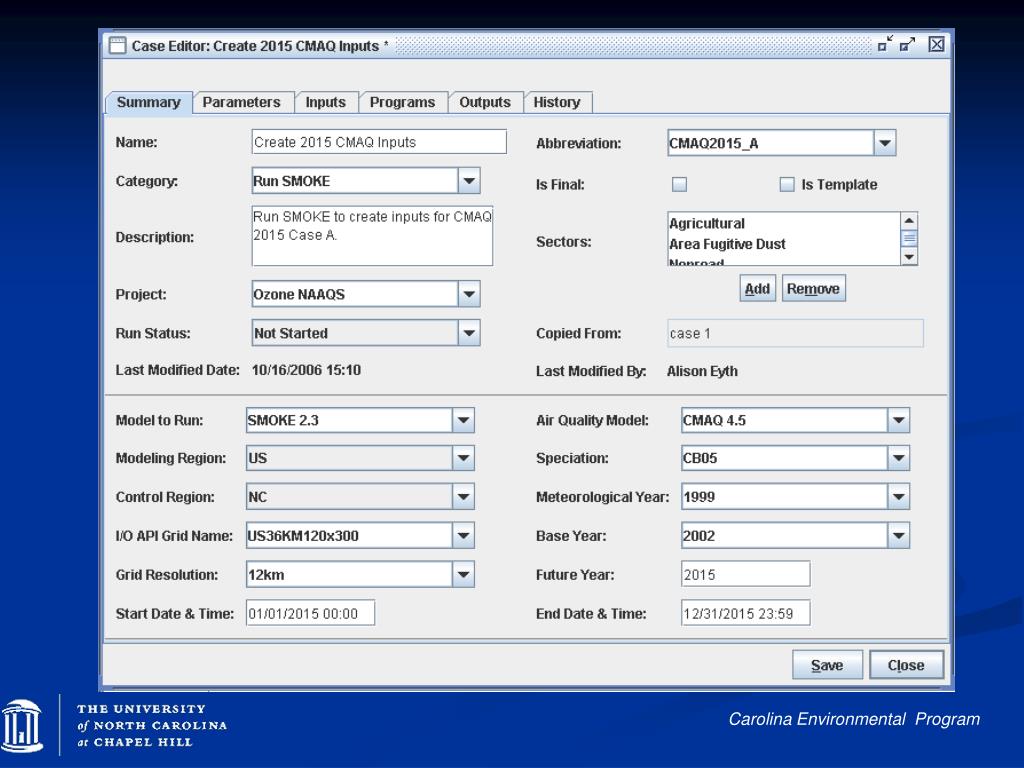Click the Future Year field showing 2015
This screenshot has height=768, width=1024.
[745, 574]
